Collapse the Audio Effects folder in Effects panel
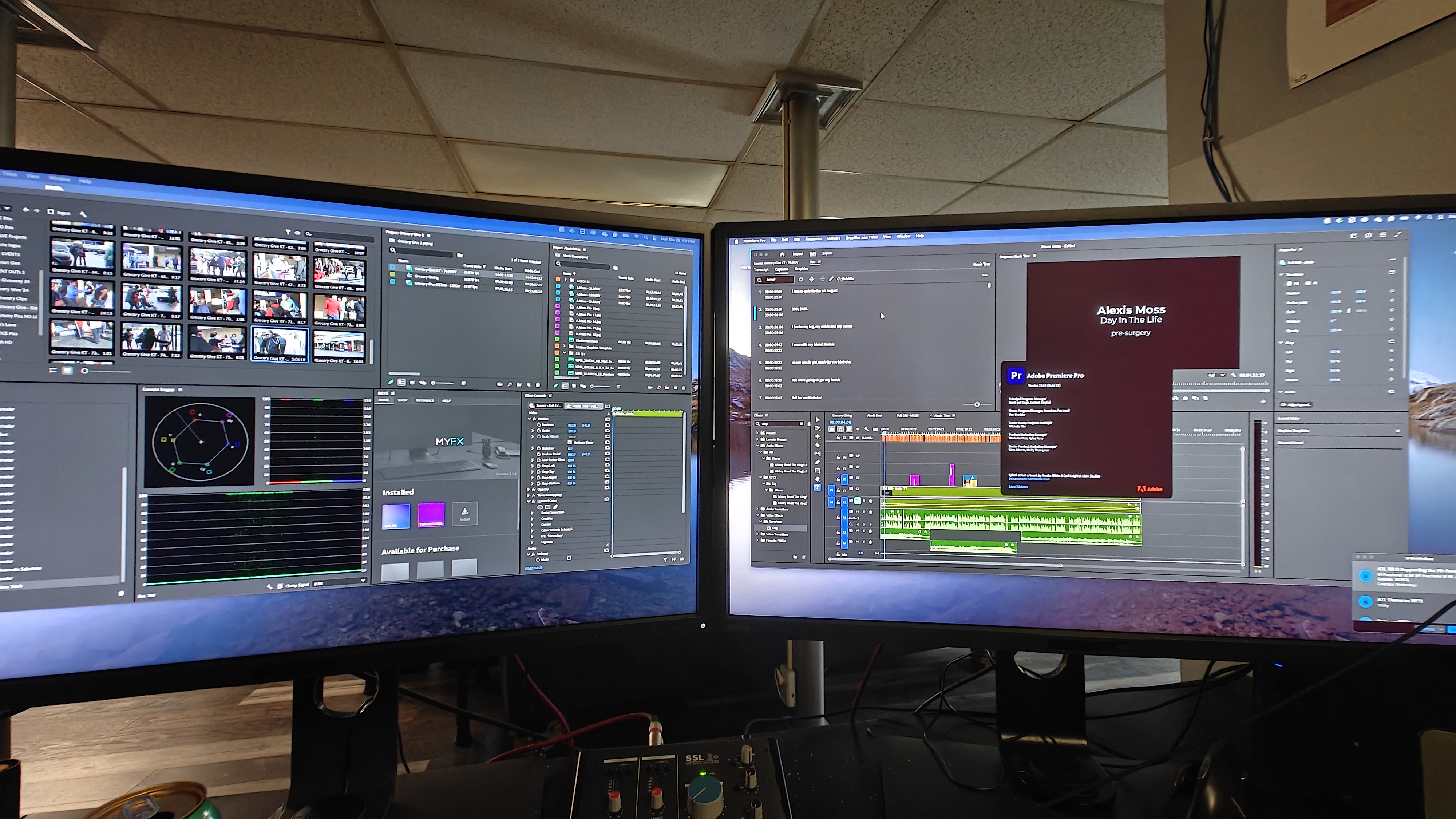 pos(757,446)
